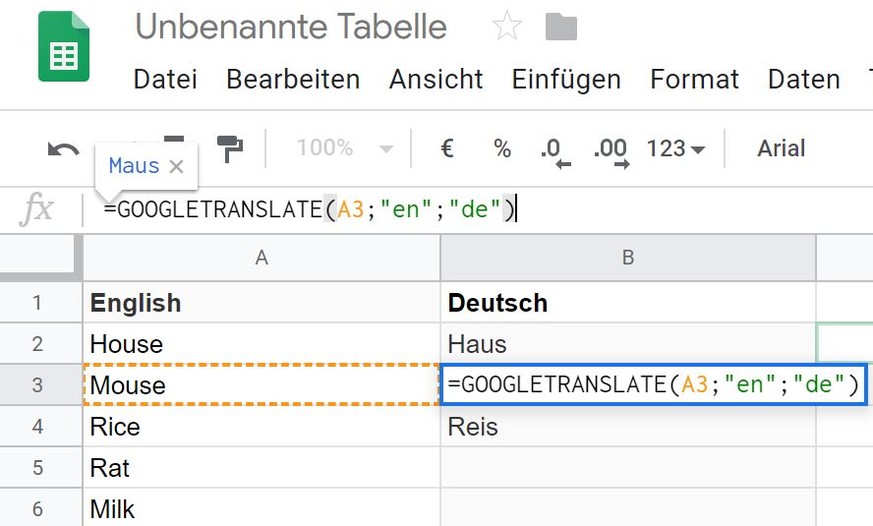Apply percent format to the cell
873x526 pixels.
[x=502, y=149]
